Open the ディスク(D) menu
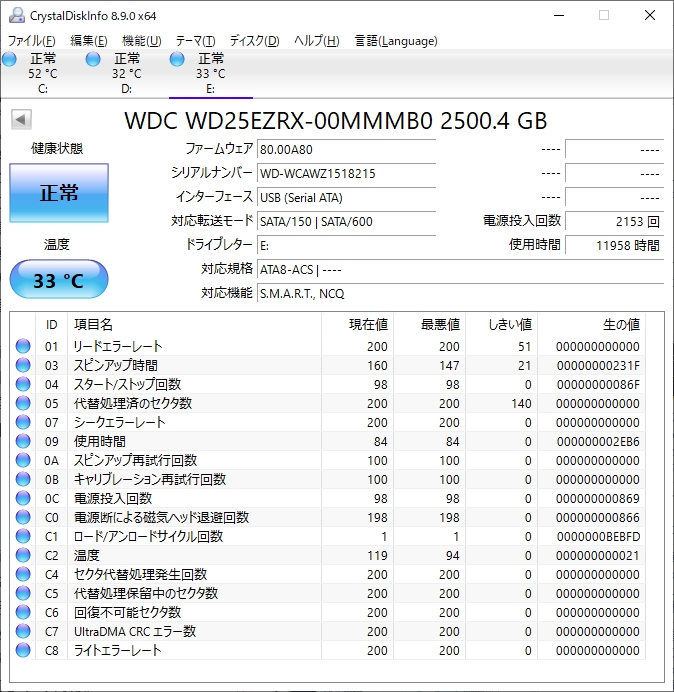Image resolution: width=674 pixels, height=692 pixels. [255, 41]
